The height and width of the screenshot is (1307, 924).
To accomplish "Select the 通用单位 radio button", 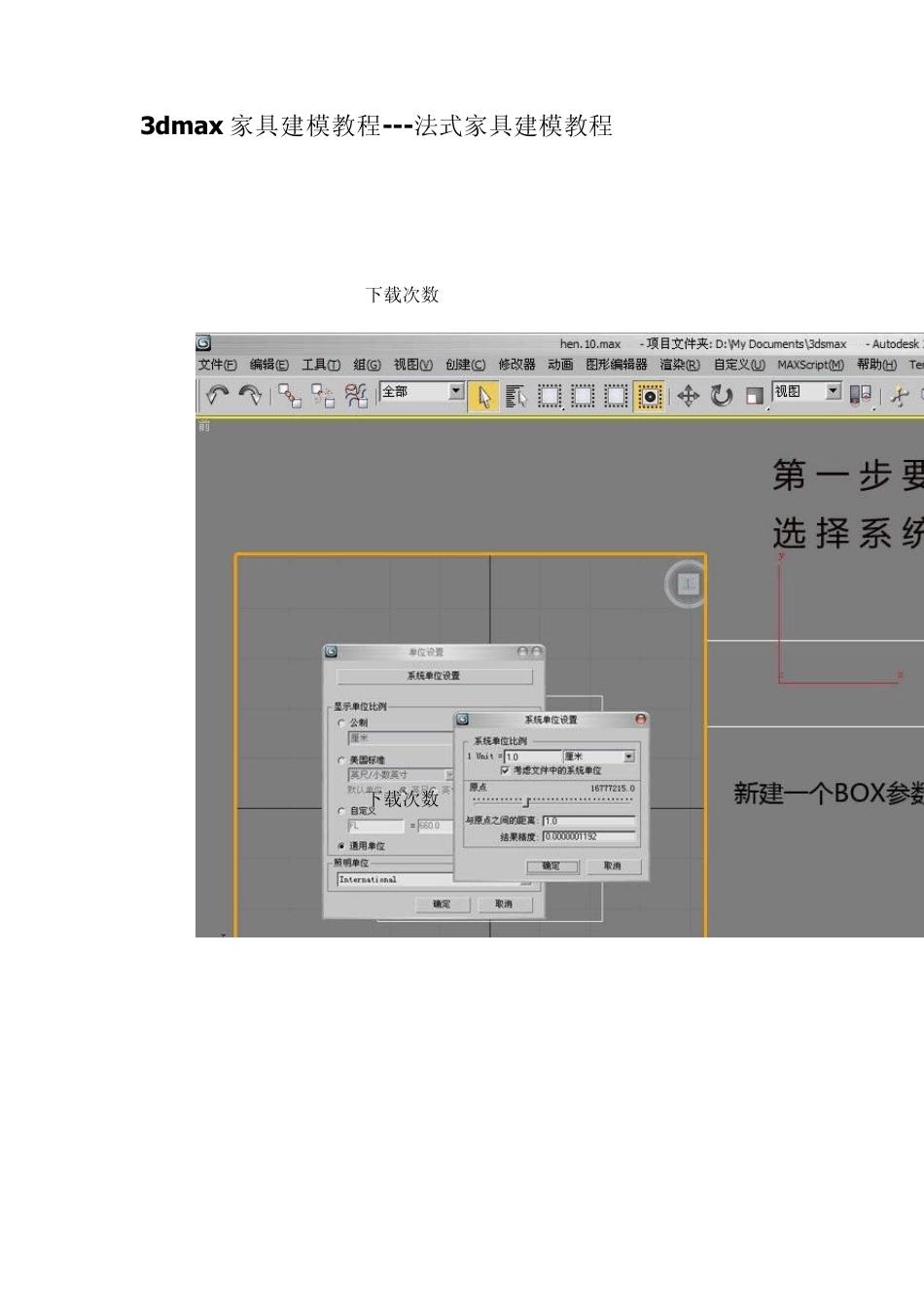I will coord(341,846).
